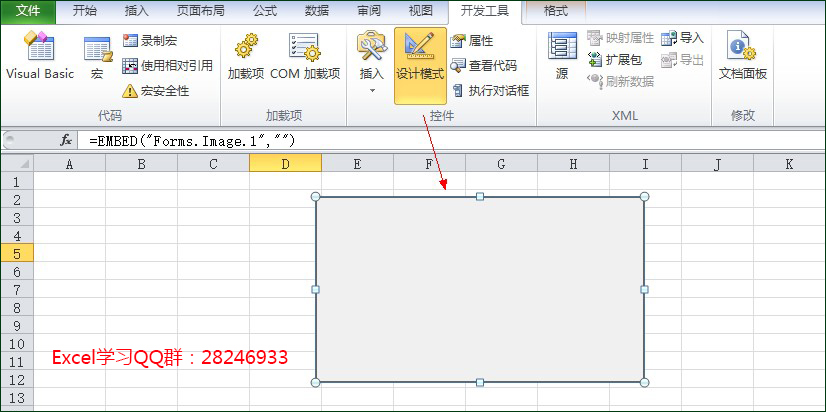The image size is (826, 412).
Task: Switch to 开始 ribbon tab
Action: point(84,12)
